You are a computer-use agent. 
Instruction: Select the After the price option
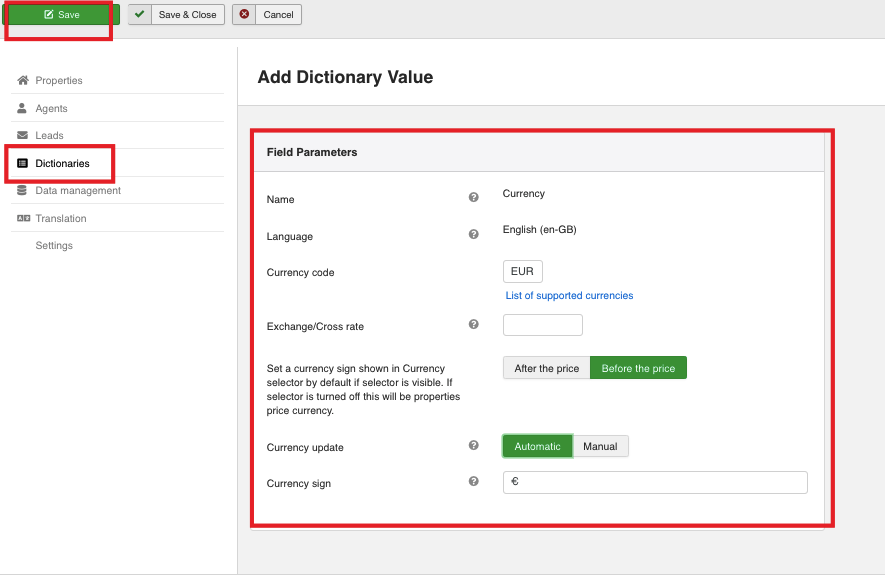tap(546, 368)
